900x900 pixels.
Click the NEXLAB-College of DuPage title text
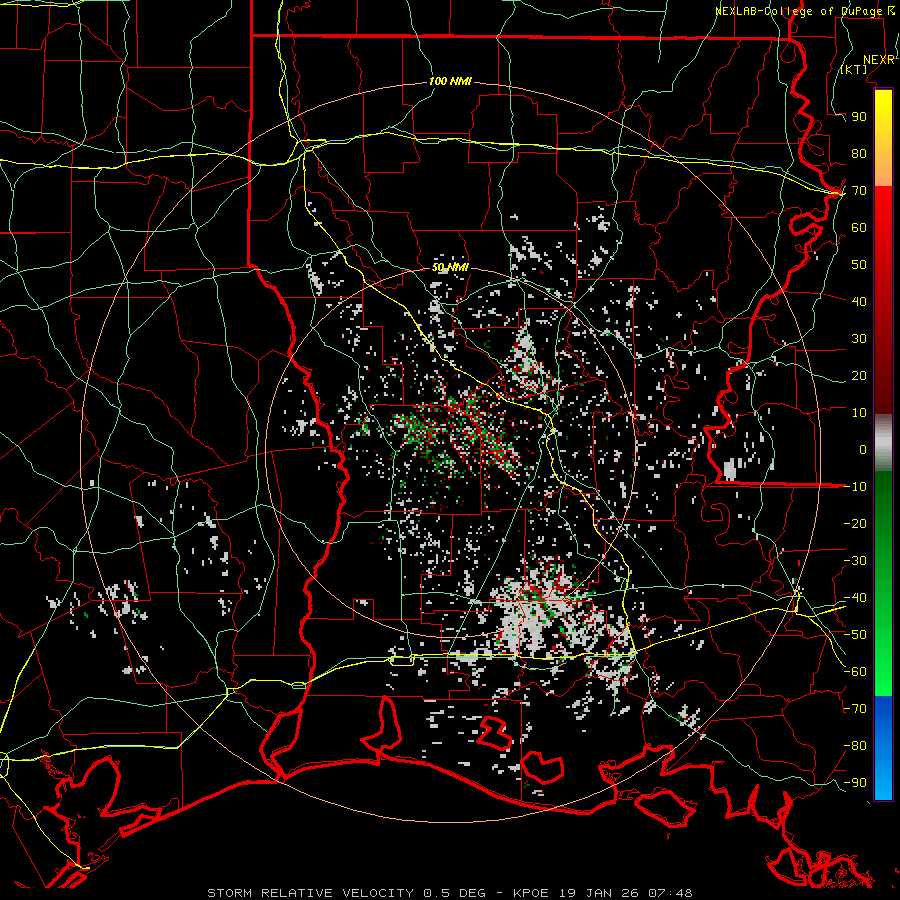pos(799,11)
